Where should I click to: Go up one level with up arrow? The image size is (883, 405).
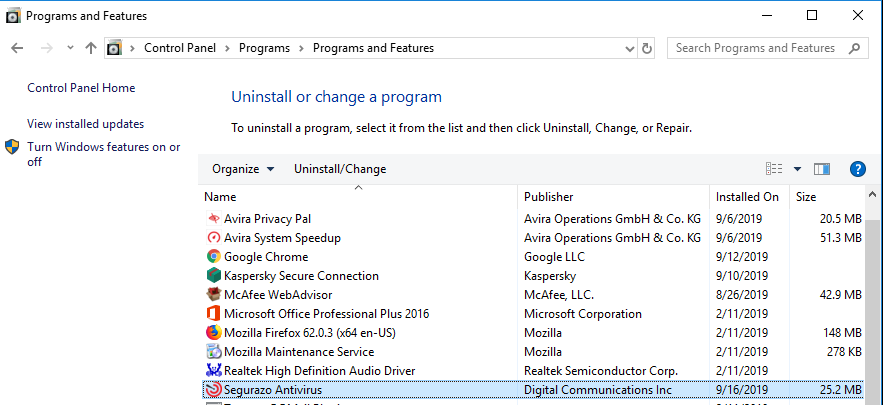click(91, 48)
